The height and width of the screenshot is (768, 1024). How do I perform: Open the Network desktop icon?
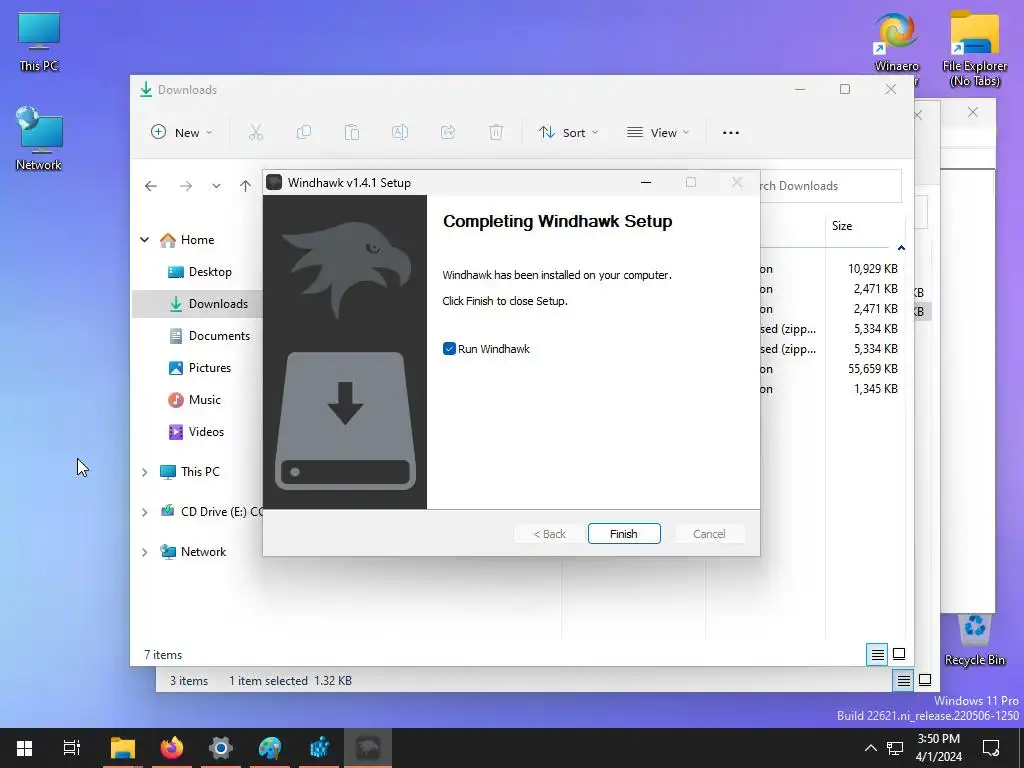pos(39,139)
